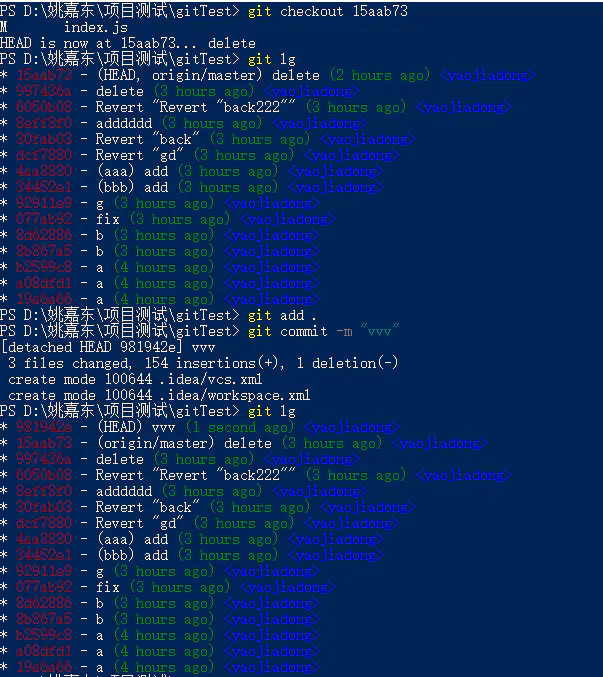Click the 'git checkout 15aab73' command text
The height and width of the screenshot is (677, 603).
click(327, 11)
